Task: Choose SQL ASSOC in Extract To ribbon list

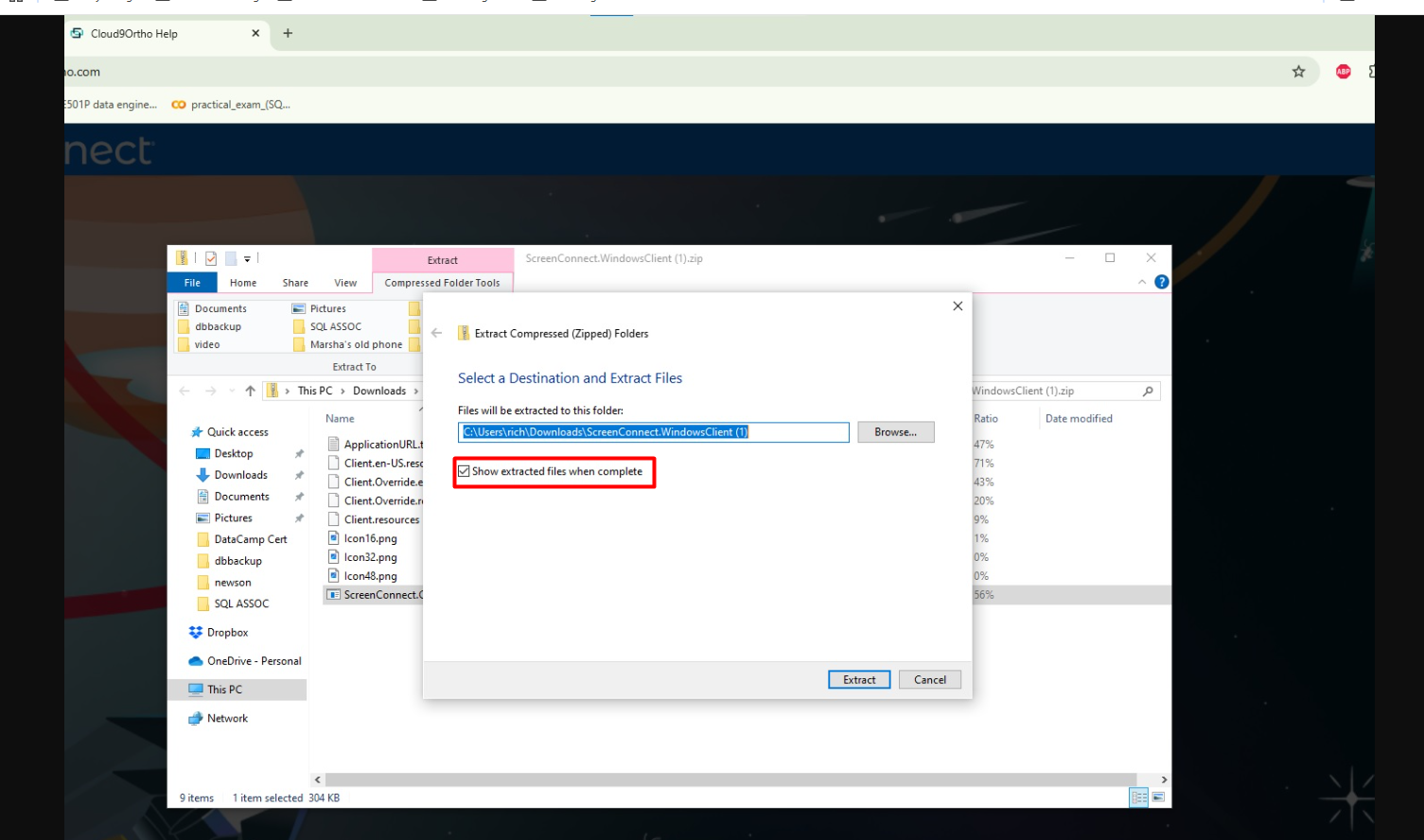Action: click(335, 326)
